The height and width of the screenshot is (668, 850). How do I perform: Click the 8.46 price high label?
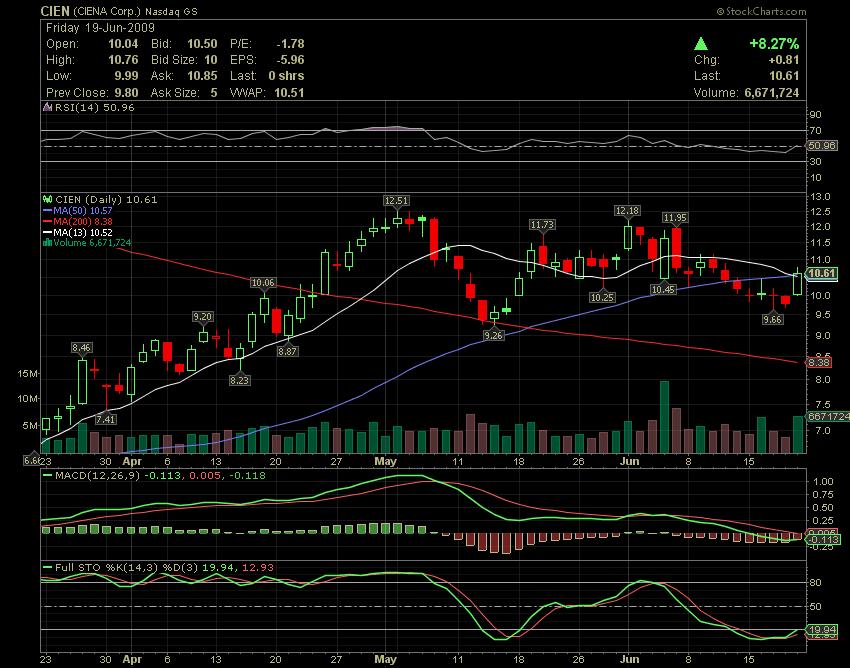pos(81,348)
